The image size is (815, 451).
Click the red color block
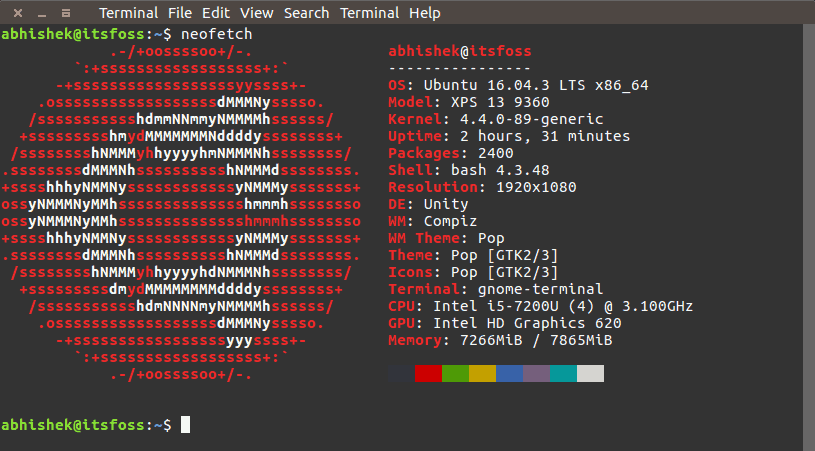(x=428, y=373)
